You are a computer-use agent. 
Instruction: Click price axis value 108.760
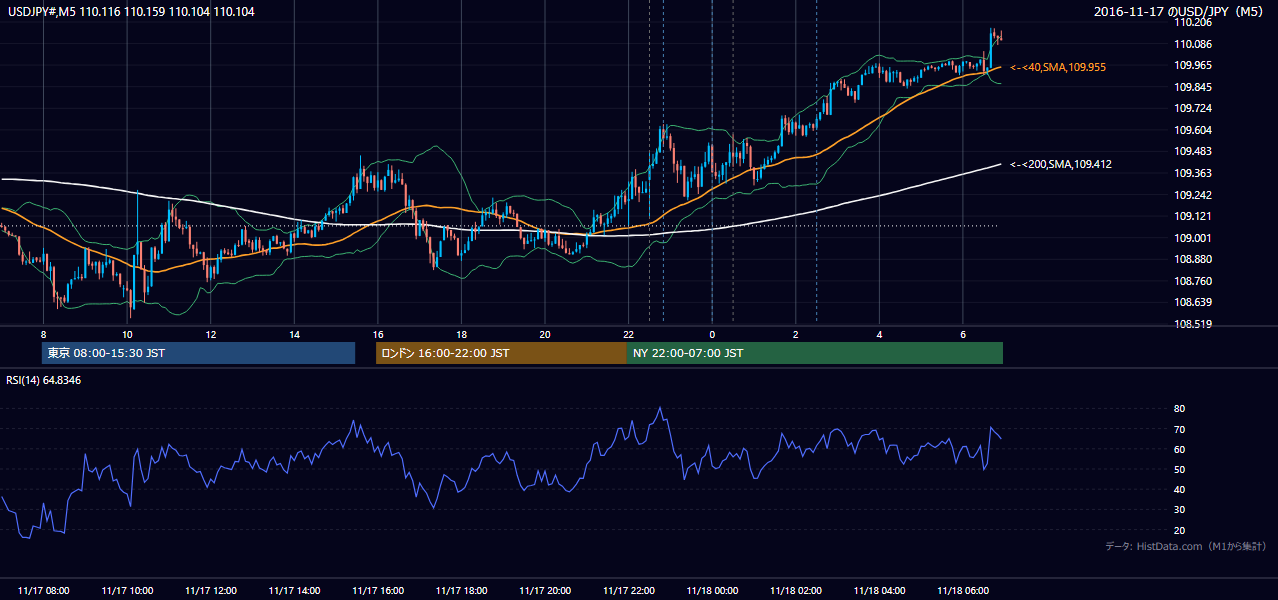(1192, 281)
